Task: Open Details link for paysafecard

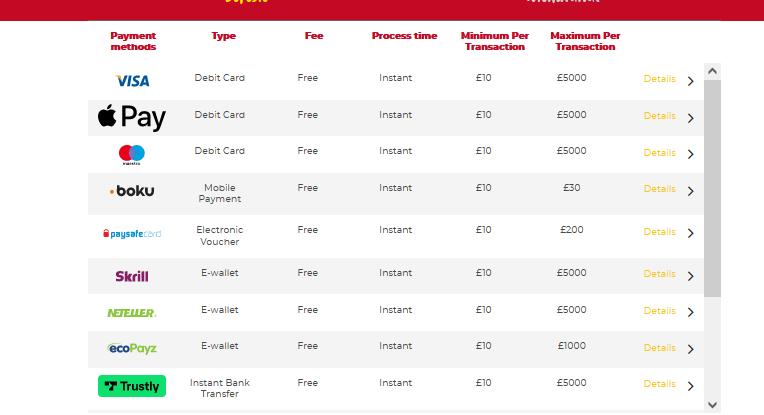Action: tap(659, 232)
